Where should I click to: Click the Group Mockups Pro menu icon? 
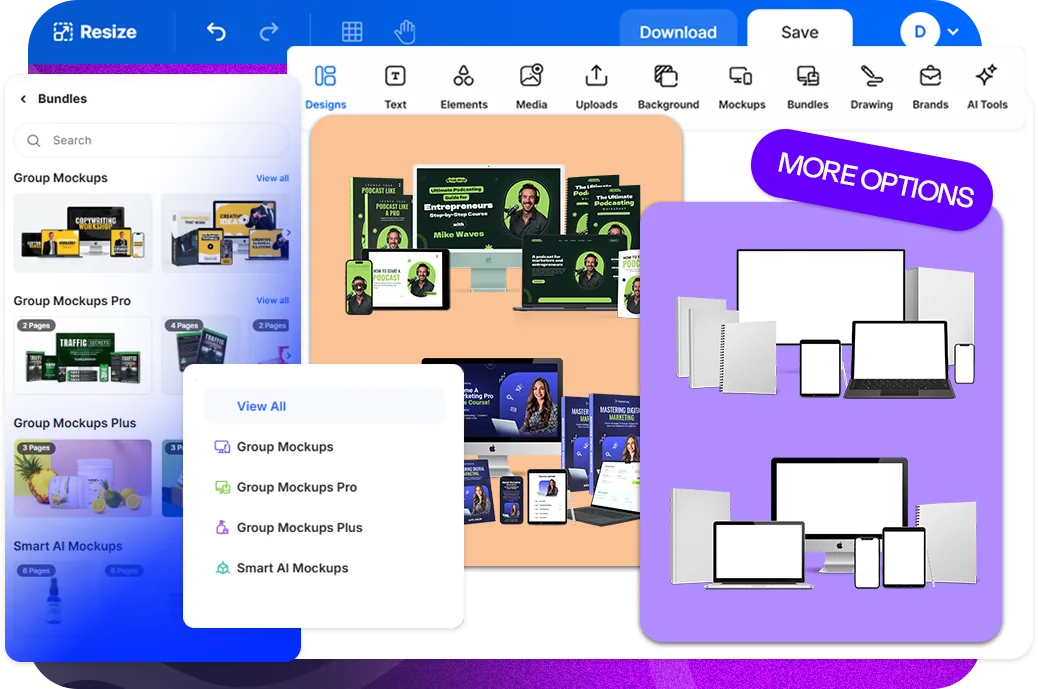[x=222, y=487]
